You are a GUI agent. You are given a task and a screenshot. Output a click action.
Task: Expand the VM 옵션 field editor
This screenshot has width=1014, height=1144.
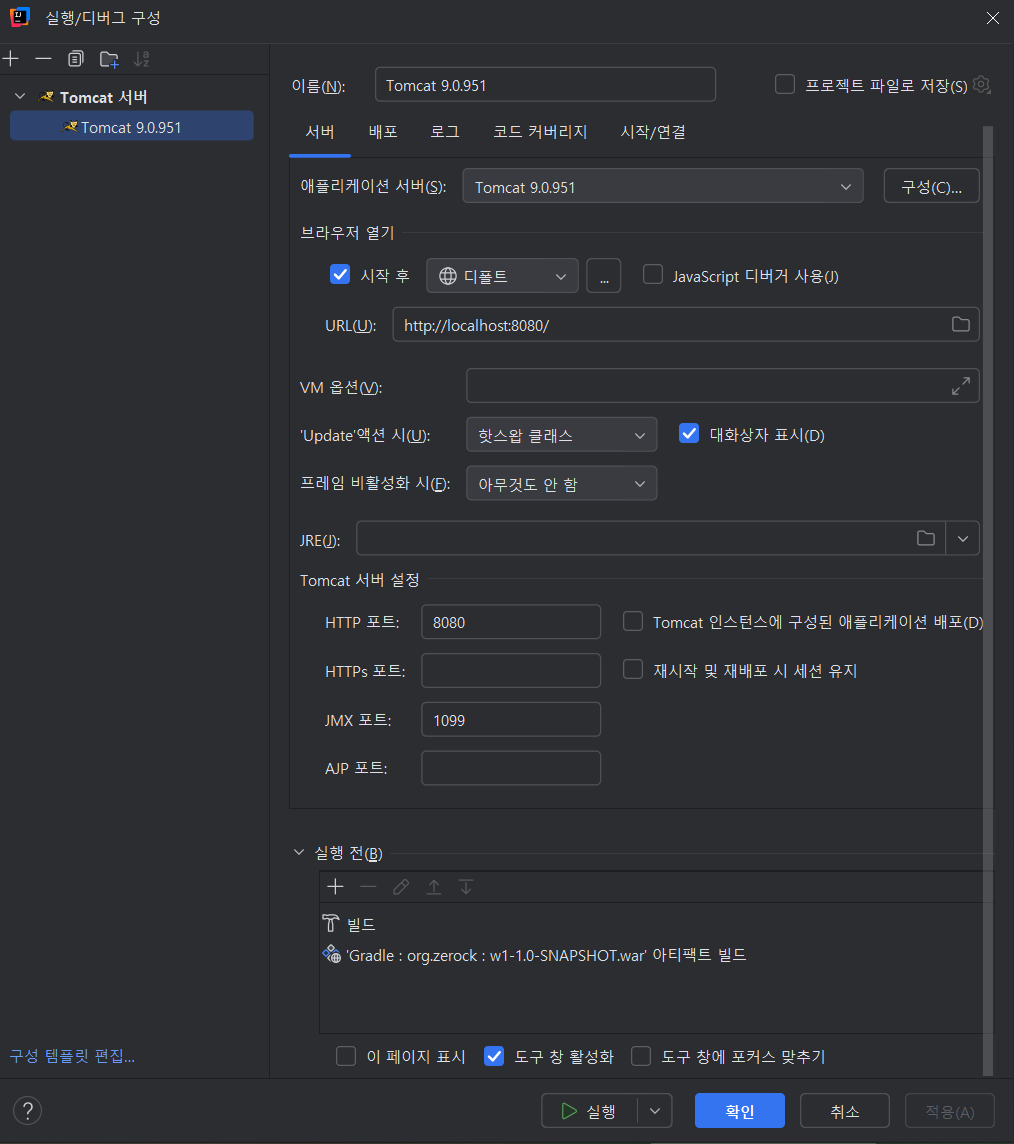click(x=961, y=386)
